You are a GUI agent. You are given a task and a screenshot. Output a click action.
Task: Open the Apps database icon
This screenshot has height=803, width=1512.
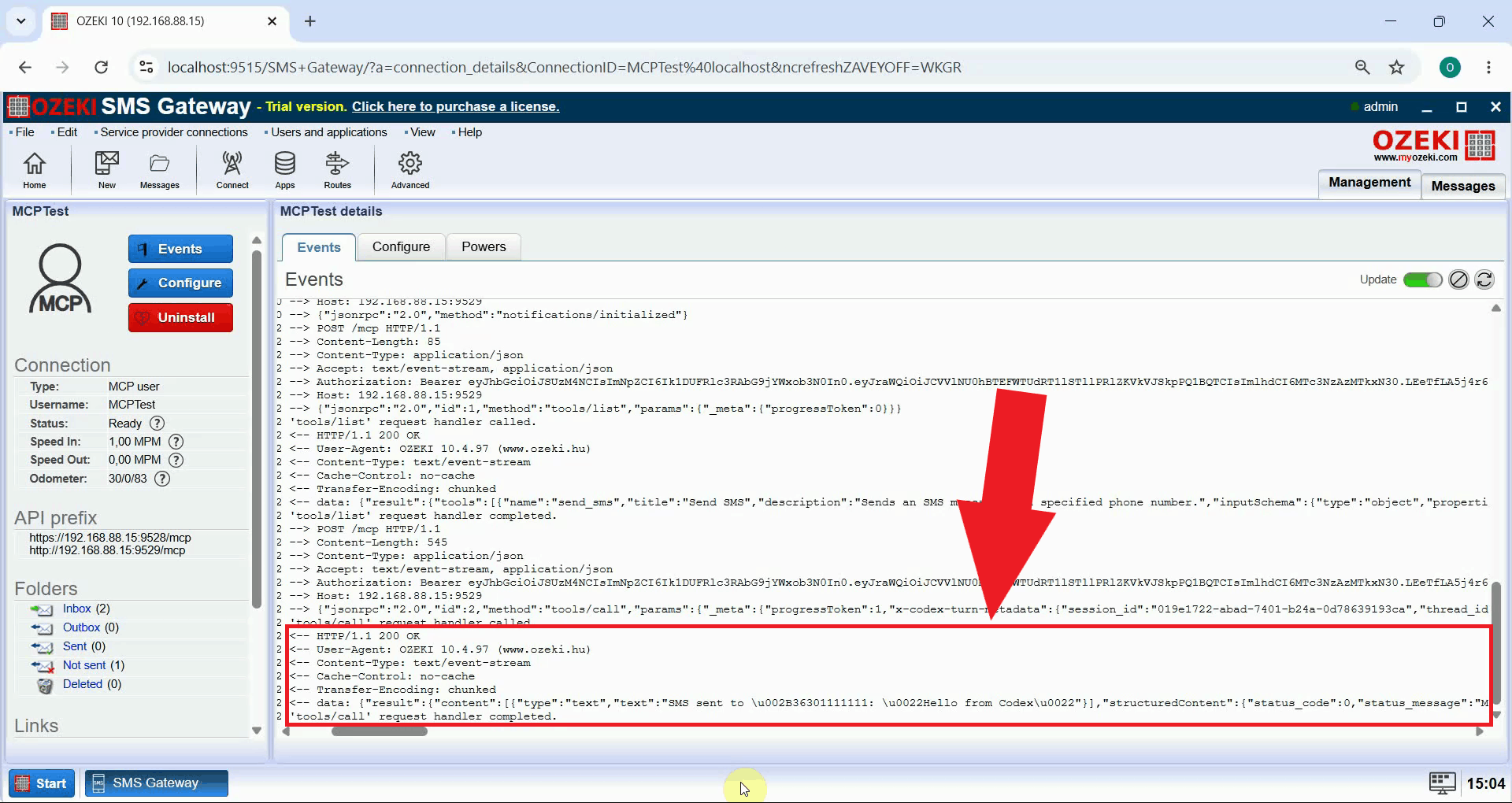click(x=284, y=170)
